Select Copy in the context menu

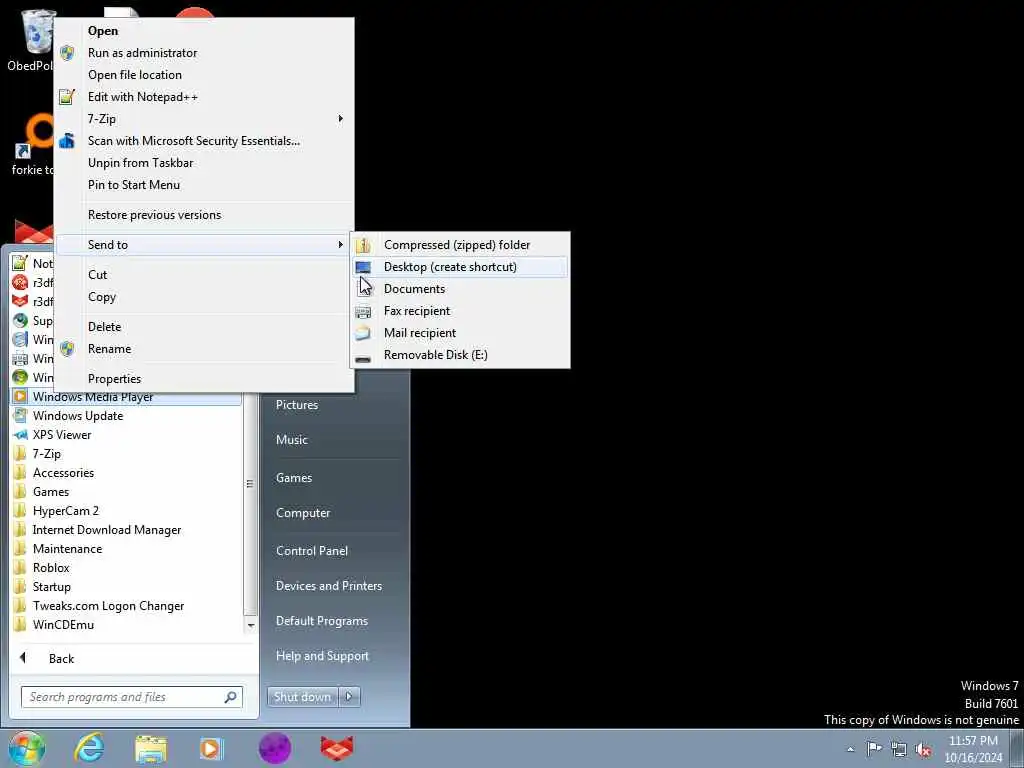click(x=204, y=297)
